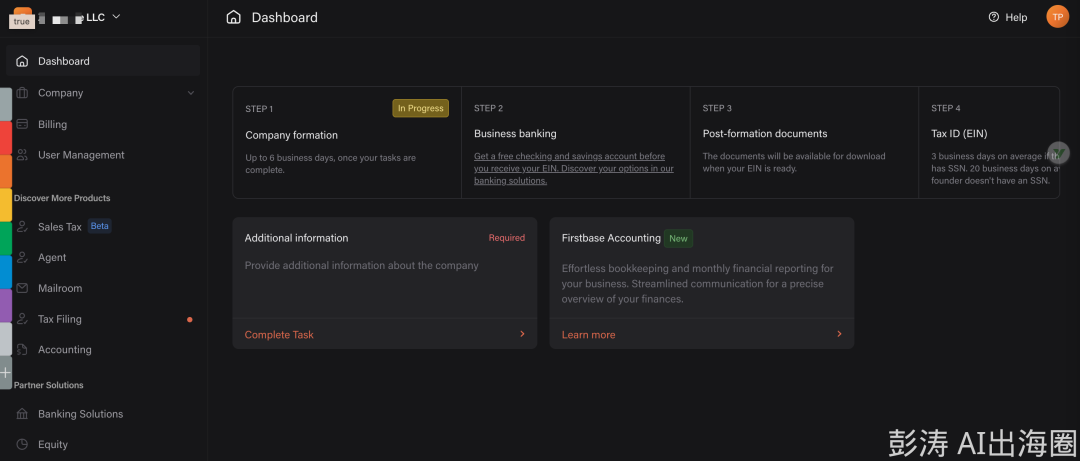Viewport: 1080px width, 461px height.
Task: Click the Equity pie chart icon
Action: coord(22,444)
